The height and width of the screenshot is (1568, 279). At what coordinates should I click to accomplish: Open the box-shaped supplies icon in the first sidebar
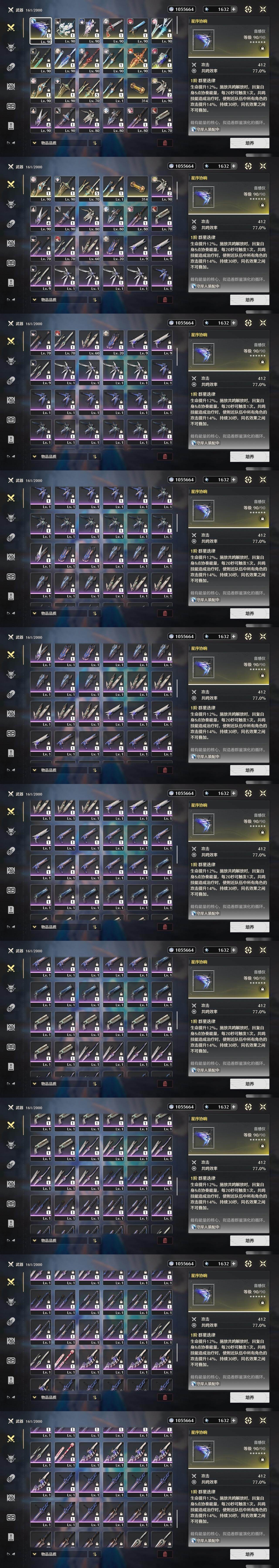(x=10, y=106)
